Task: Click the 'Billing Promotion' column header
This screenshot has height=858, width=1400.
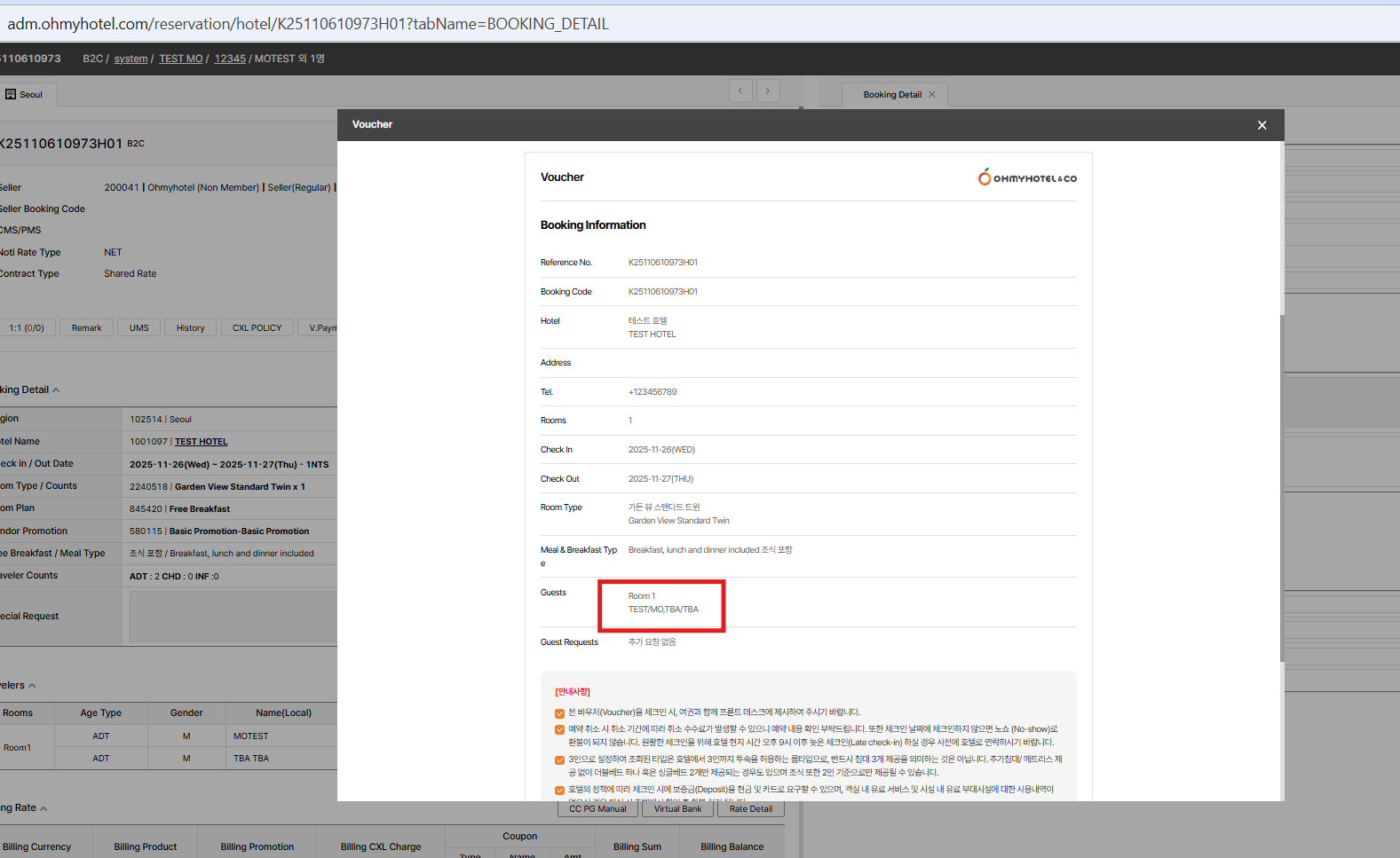Action: 257,847
